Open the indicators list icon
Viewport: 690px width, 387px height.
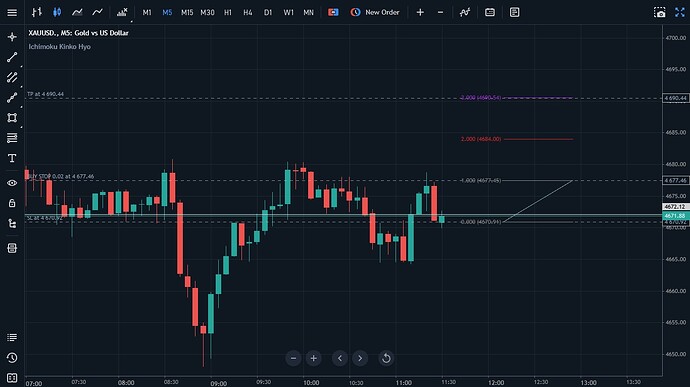pos(122,12)
